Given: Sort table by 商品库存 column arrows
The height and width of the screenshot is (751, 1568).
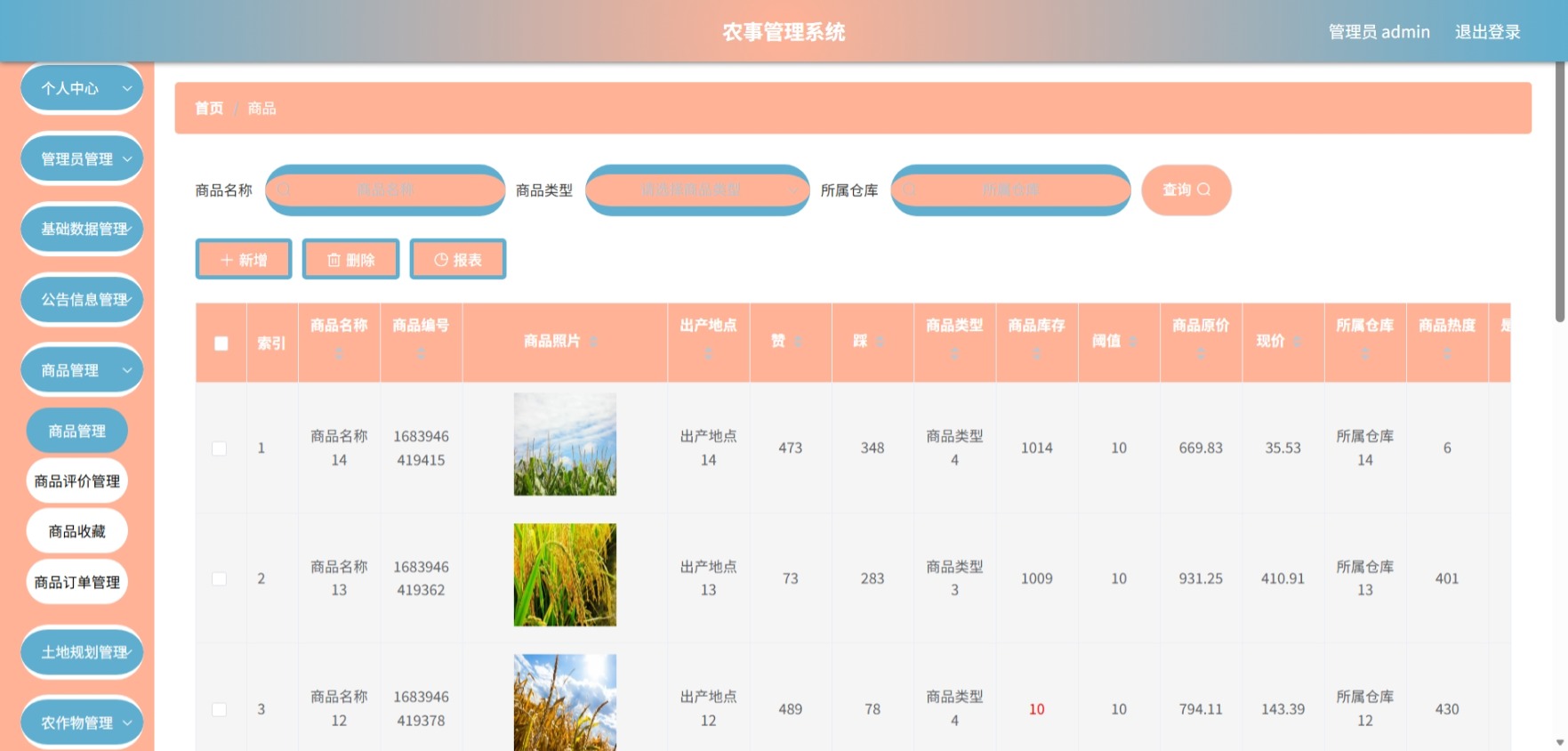Looking at the screenshot, I should click(x=1036, y=354).
